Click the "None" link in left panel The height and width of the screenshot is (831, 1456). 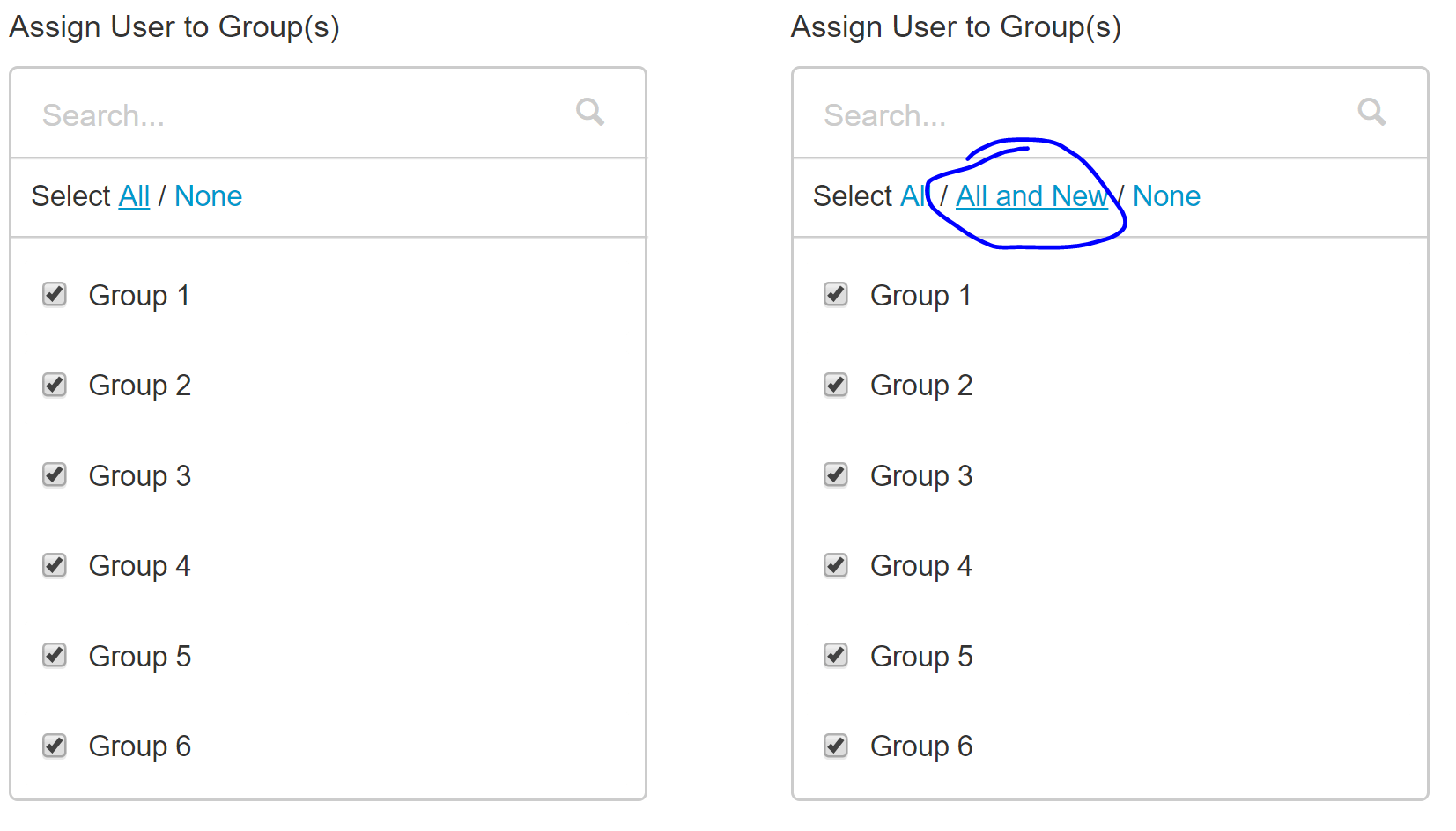click(x=208, y=195)
